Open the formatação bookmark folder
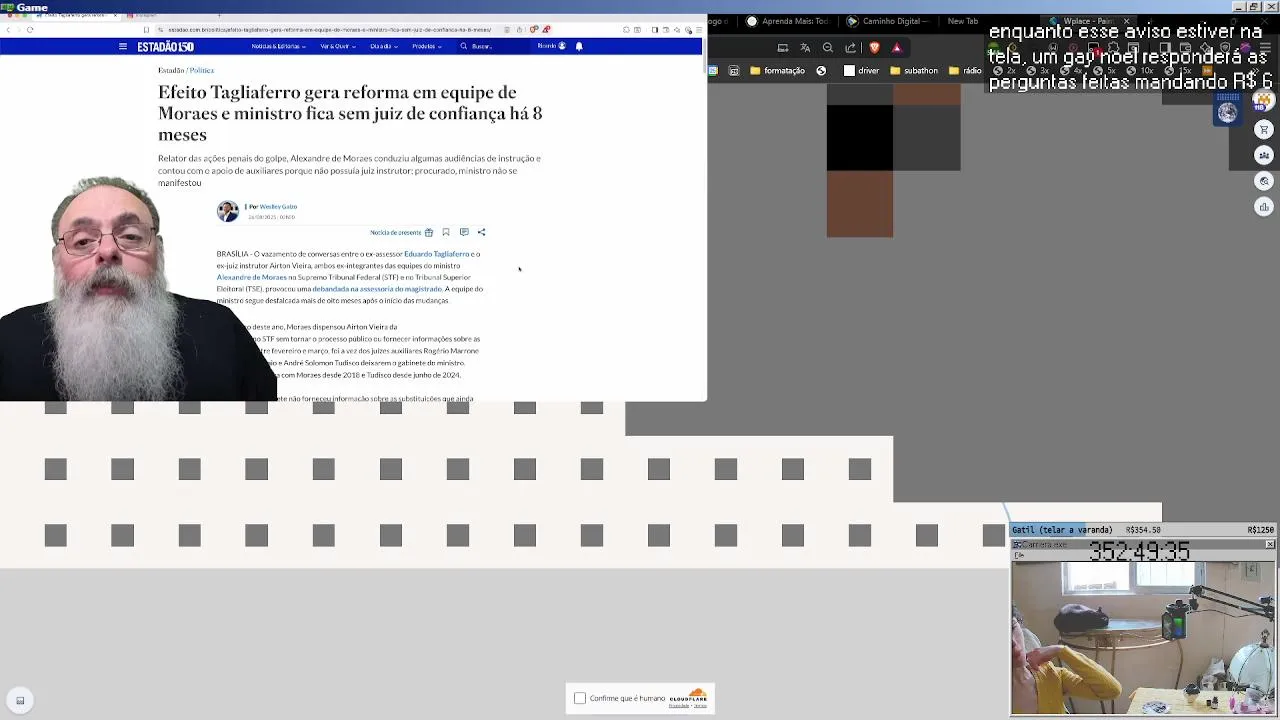 coord(777,71)
